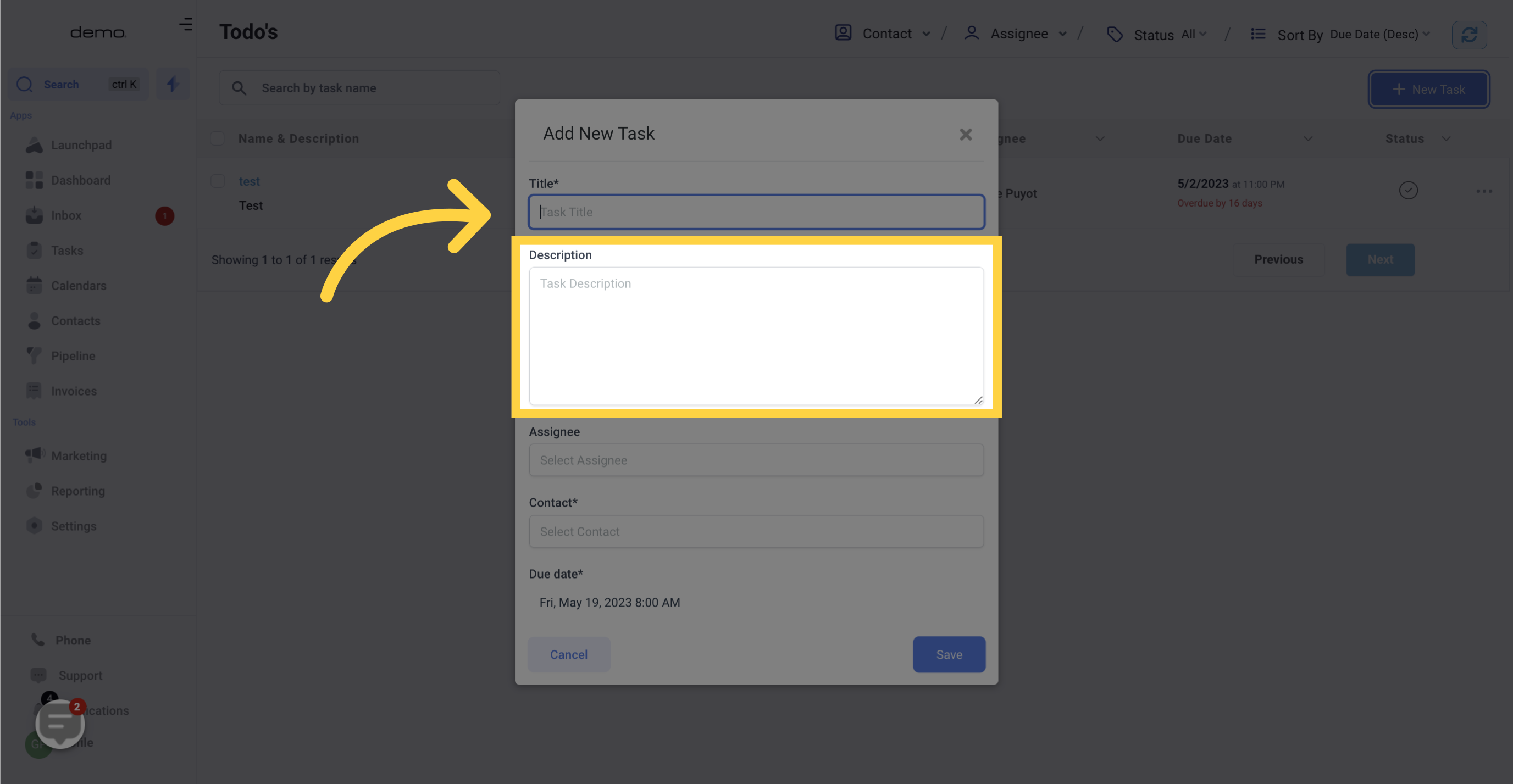The image size is (1513, 784).
Task: Click the Assignee filter person icon
Action: pos(972,33)
